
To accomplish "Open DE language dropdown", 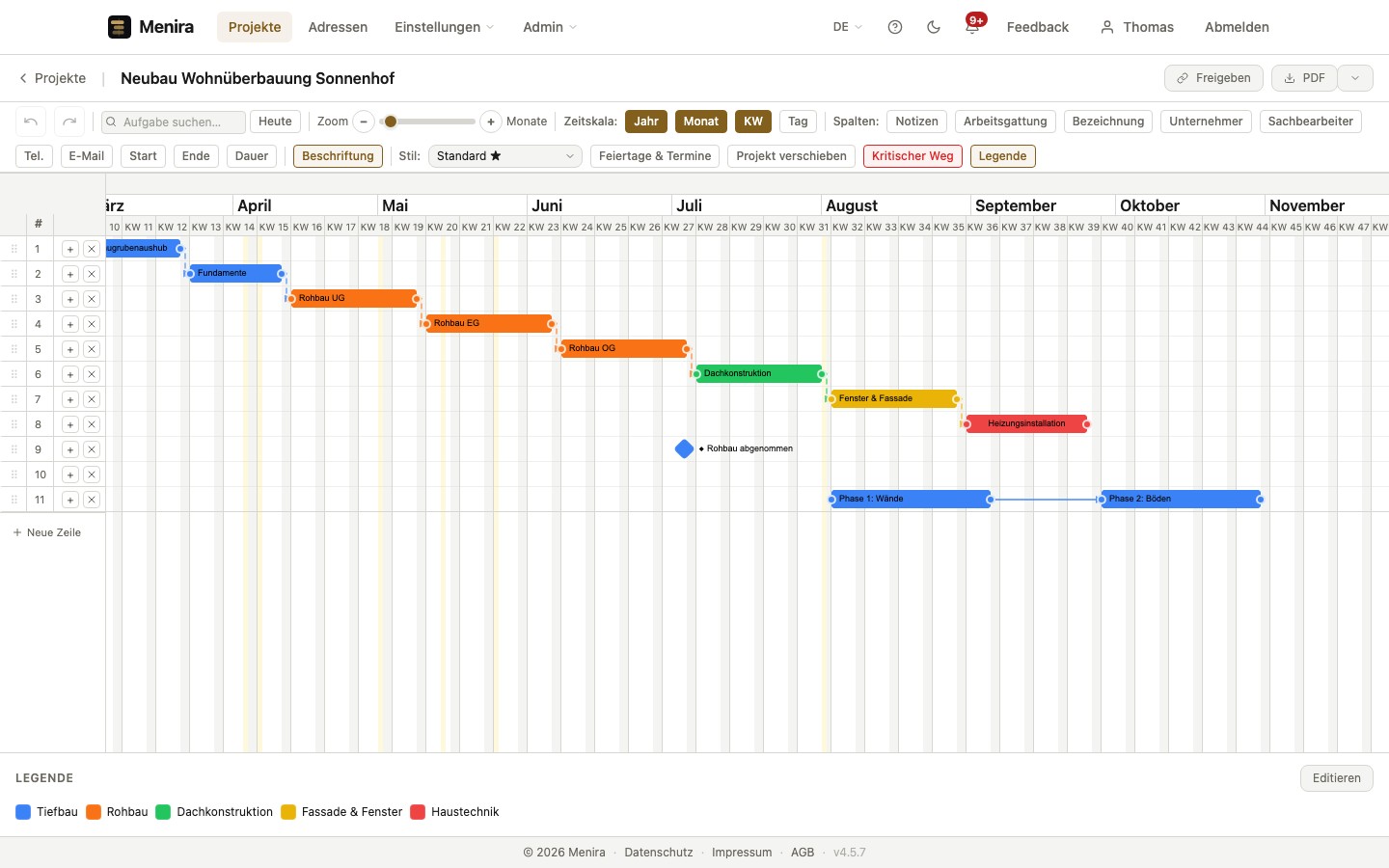I will (848, 27).
